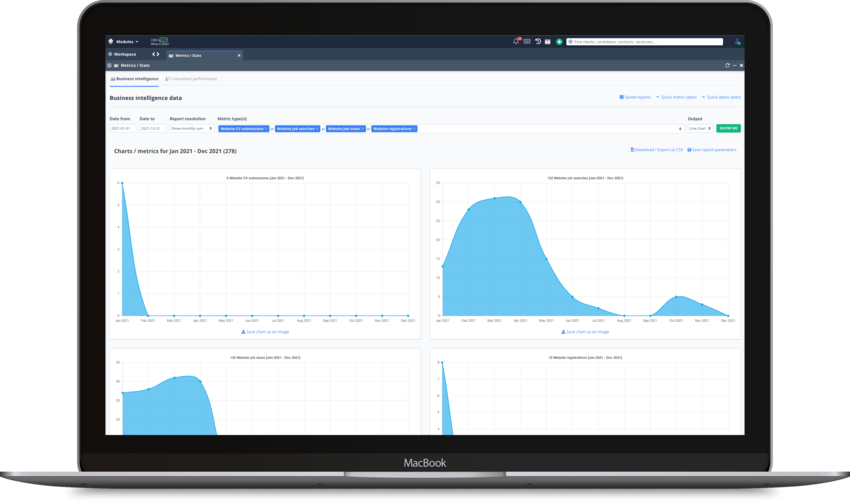Remove the Website job searches tag
The width and height of the screenshot is (850, 503).
[317, 129]
